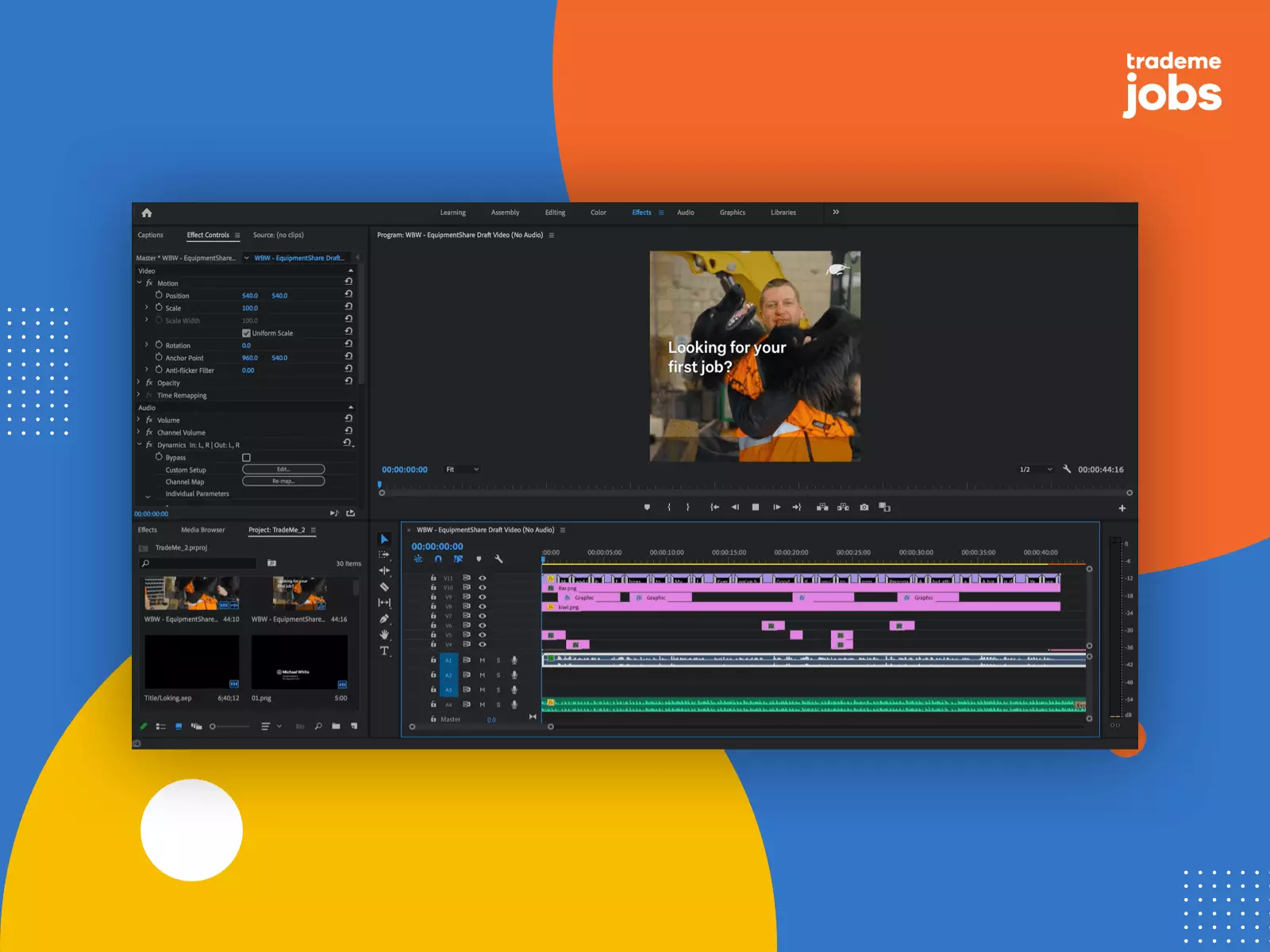
Task: Open the Effects panel tab
Action: [148, 530]
